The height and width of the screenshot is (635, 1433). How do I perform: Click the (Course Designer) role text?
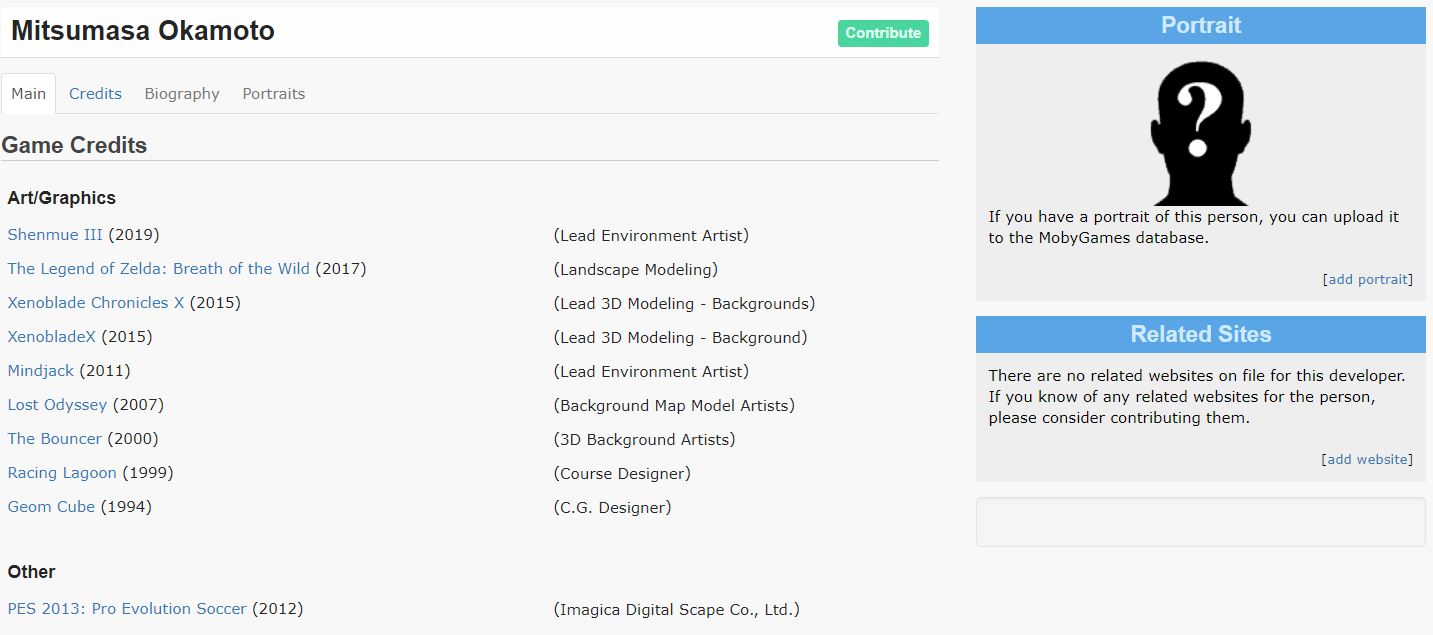(622, 474)
